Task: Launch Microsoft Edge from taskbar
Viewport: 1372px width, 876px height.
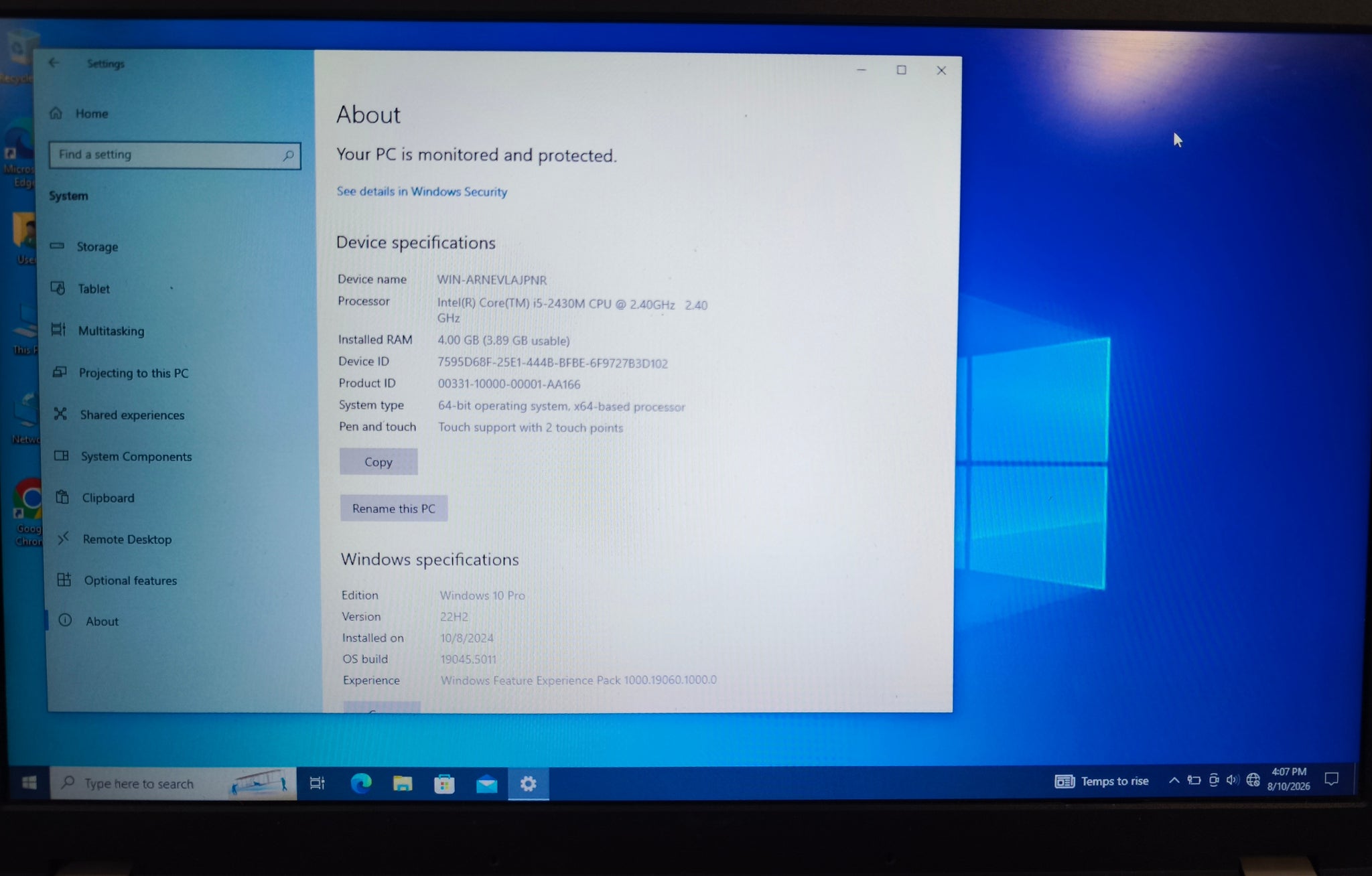Action: [x=361, y=783]
